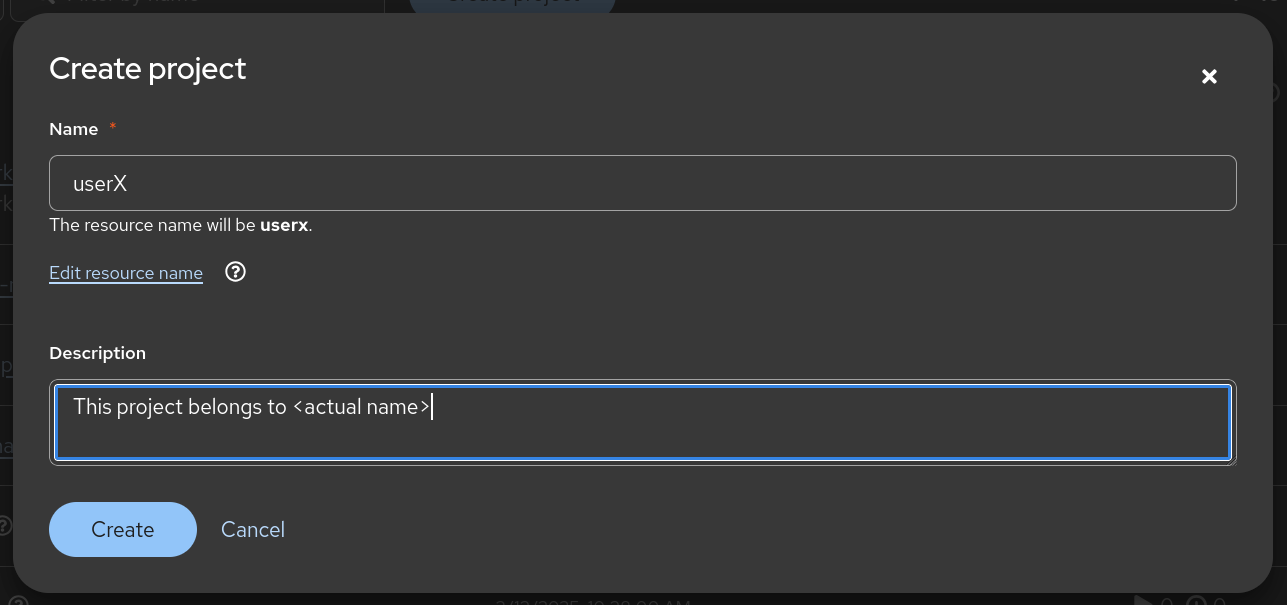Image resolution: width=1287 pixels, height=605 pixels.
Task: Open the resource name help icon
Action: pos(236,272)
